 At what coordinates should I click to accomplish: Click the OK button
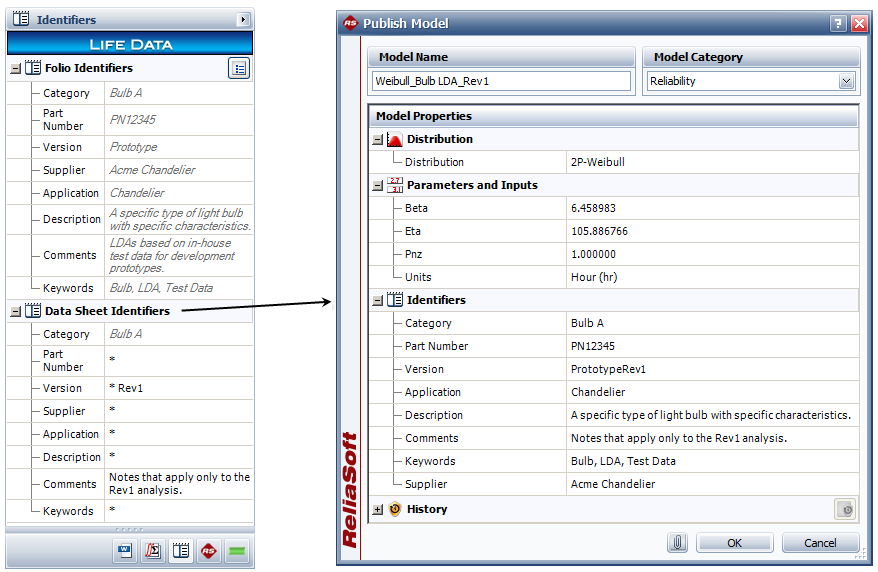tap(735, 543)
